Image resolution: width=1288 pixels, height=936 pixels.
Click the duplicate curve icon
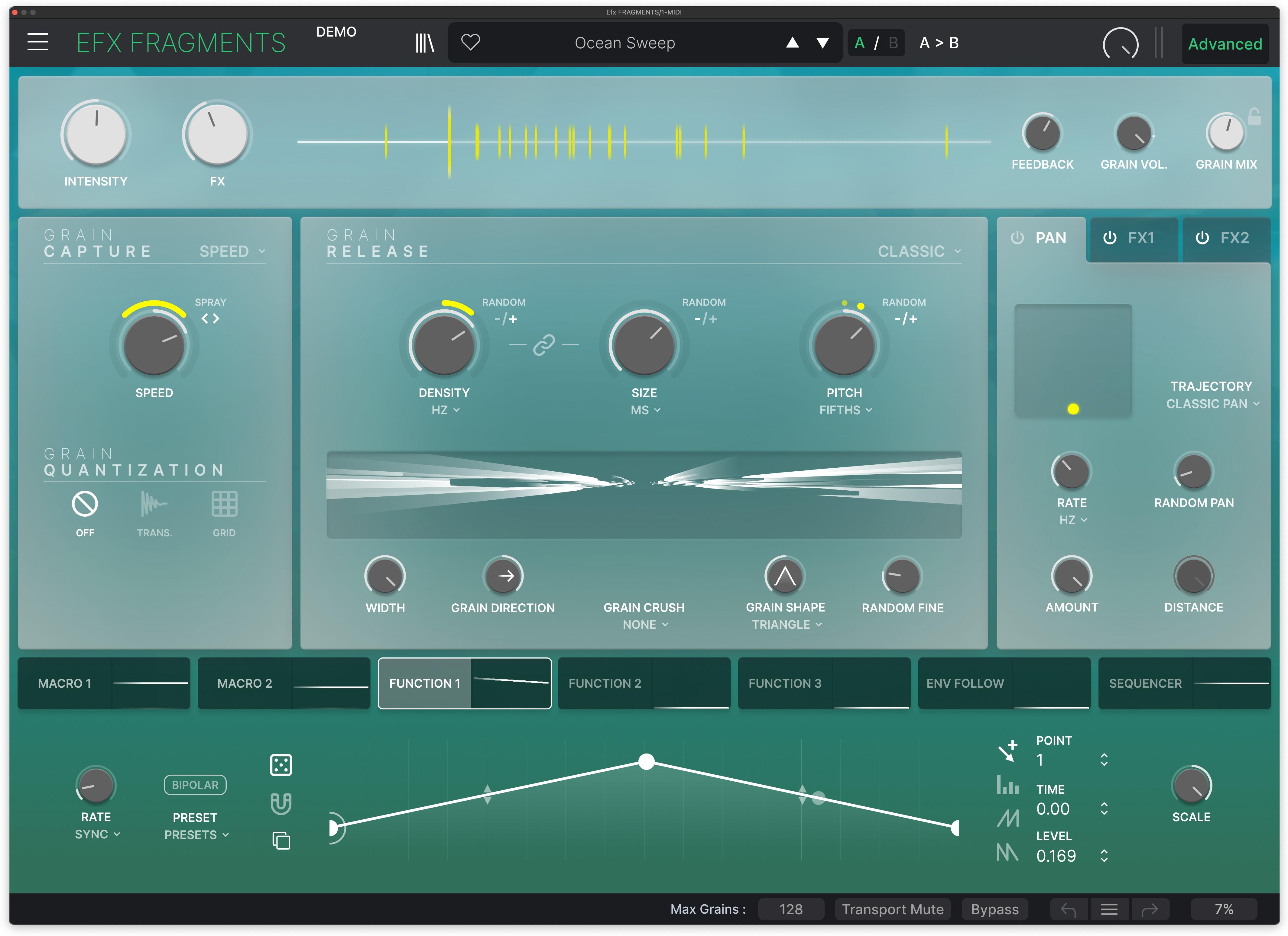point(282,841)
